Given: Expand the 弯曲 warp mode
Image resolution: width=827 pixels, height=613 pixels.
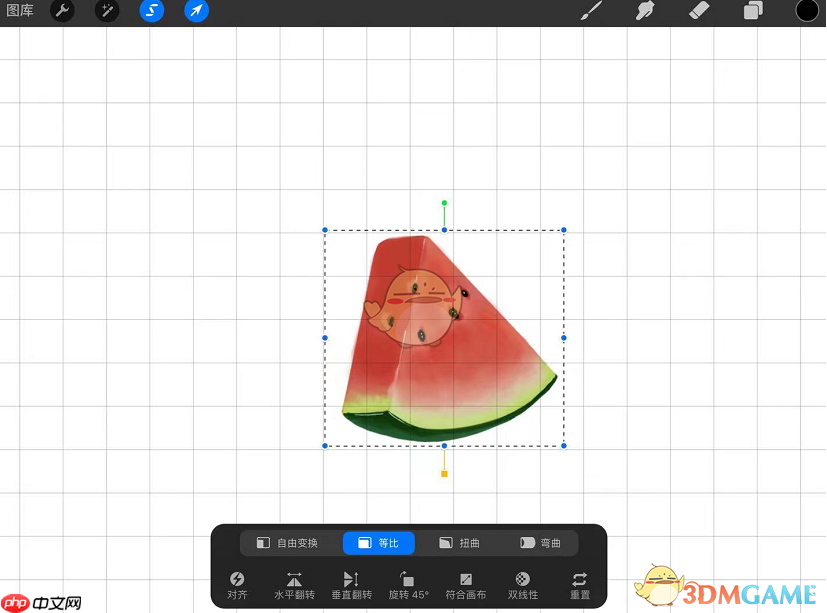Looking at the screenshot, I should [541, 543].
